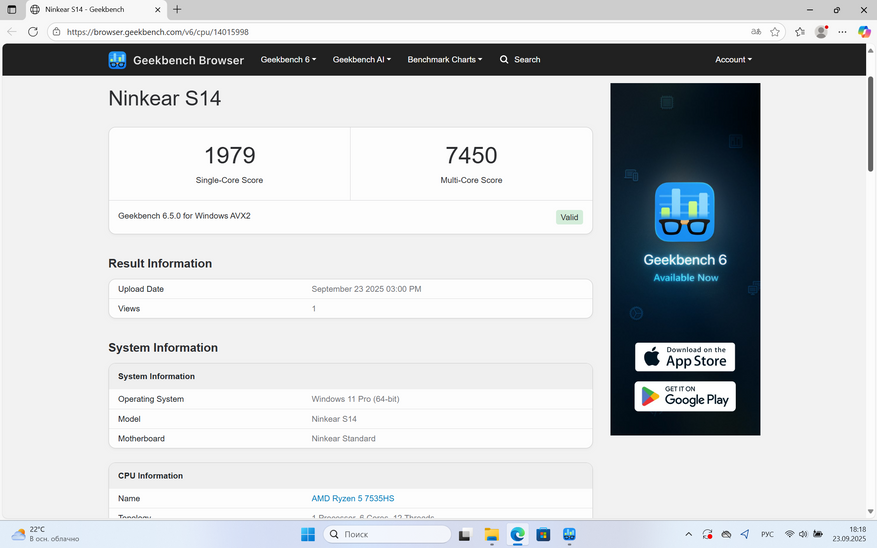Open a new tab with plus button

[x=177, y=10]
